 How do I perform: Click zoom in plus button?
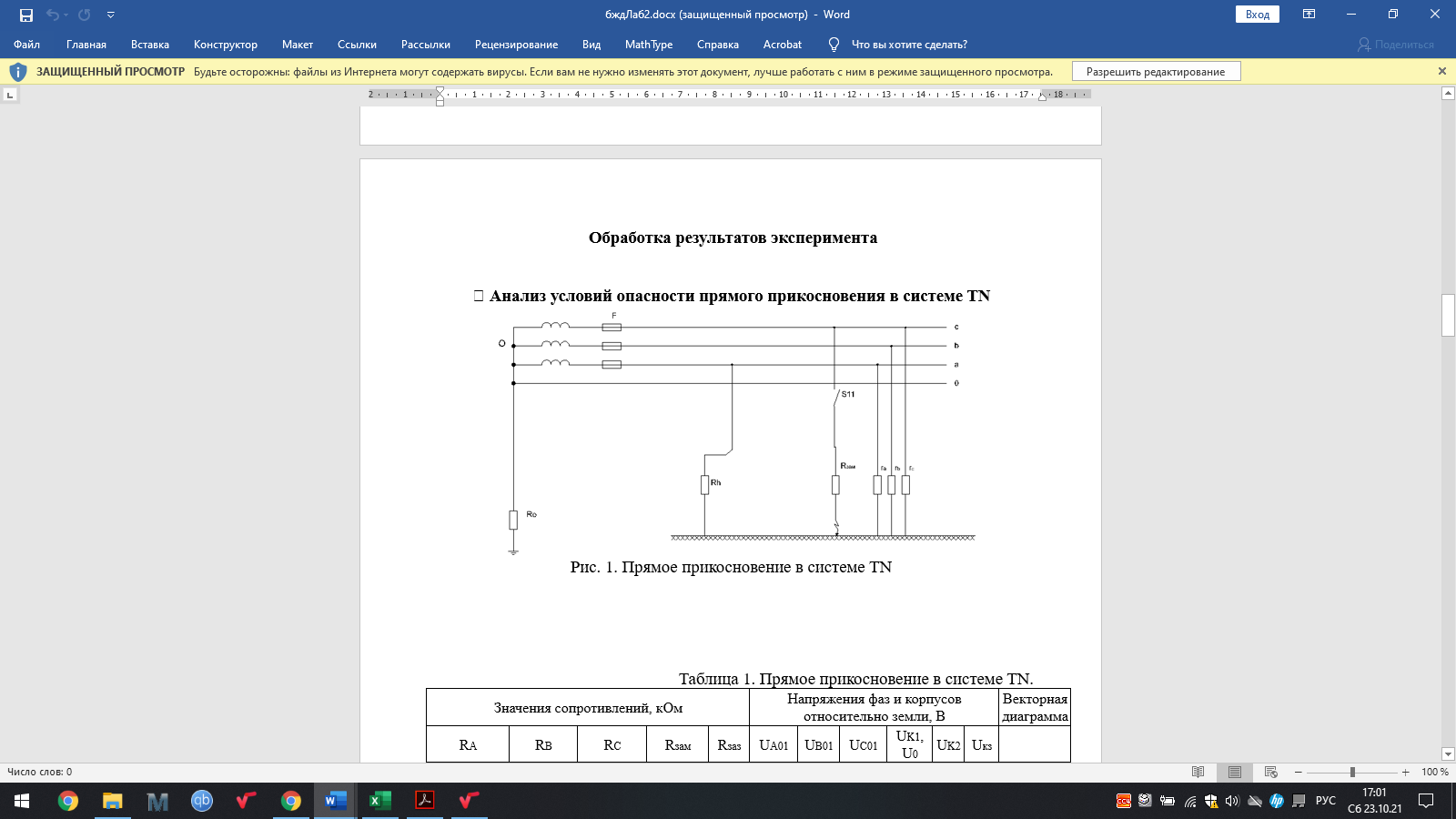1406,772
